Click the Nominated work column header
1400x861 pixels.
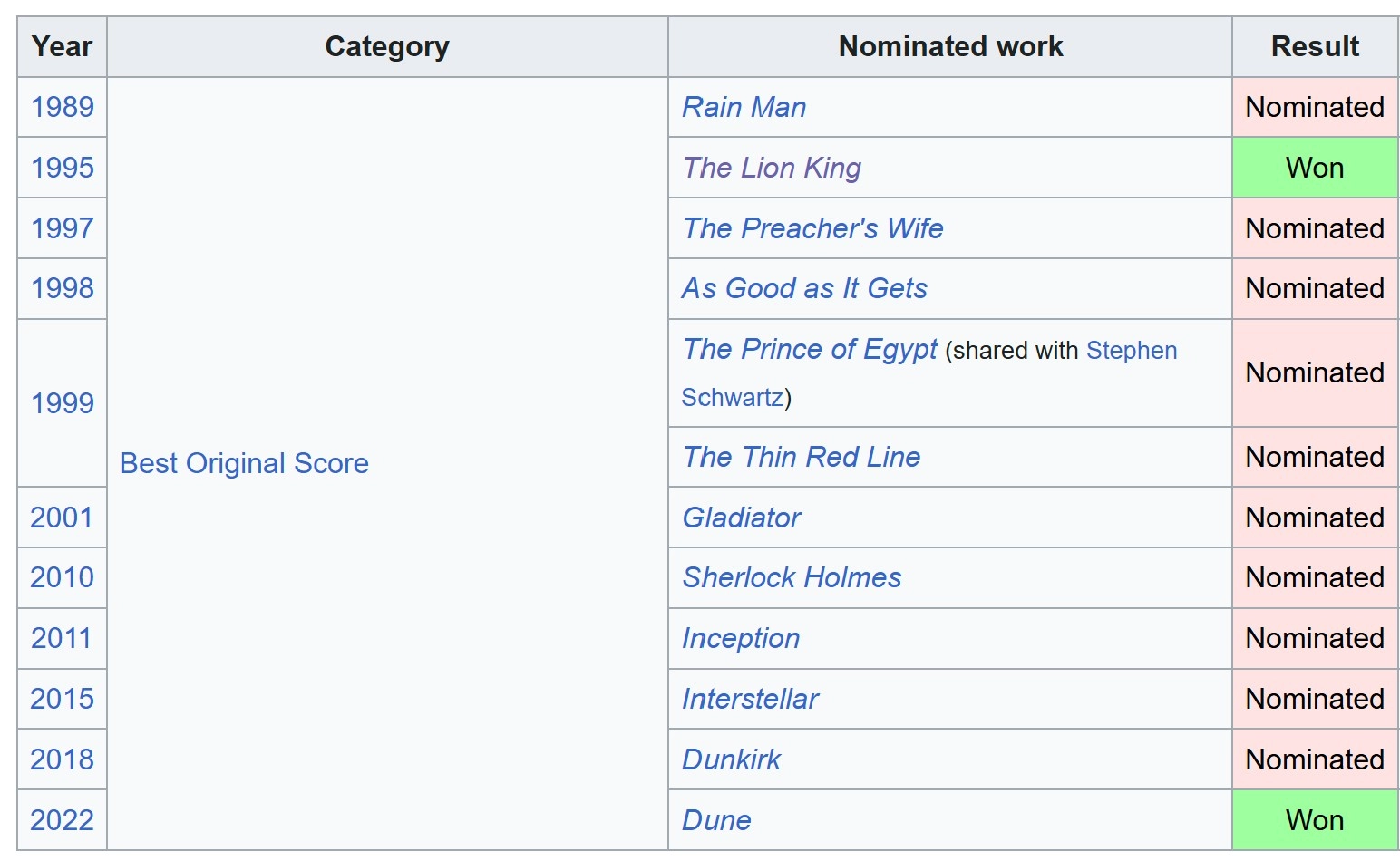tap(949, 46)
